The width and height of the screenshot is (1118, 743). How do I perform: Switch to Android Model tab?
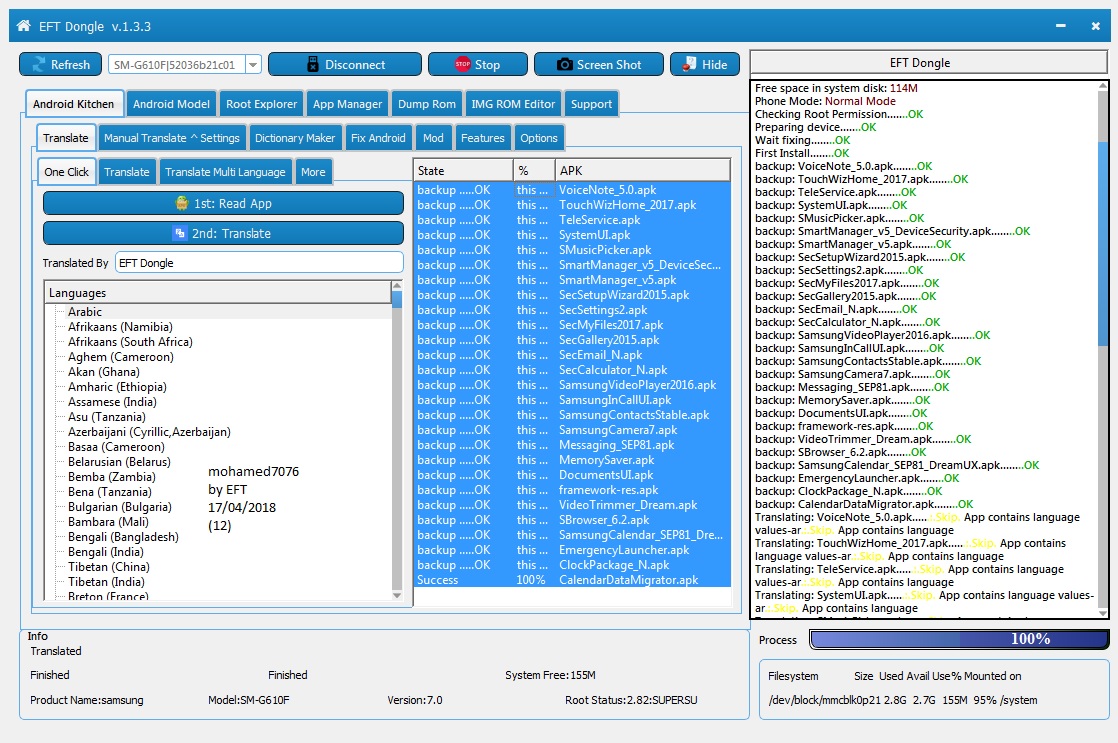171,104
